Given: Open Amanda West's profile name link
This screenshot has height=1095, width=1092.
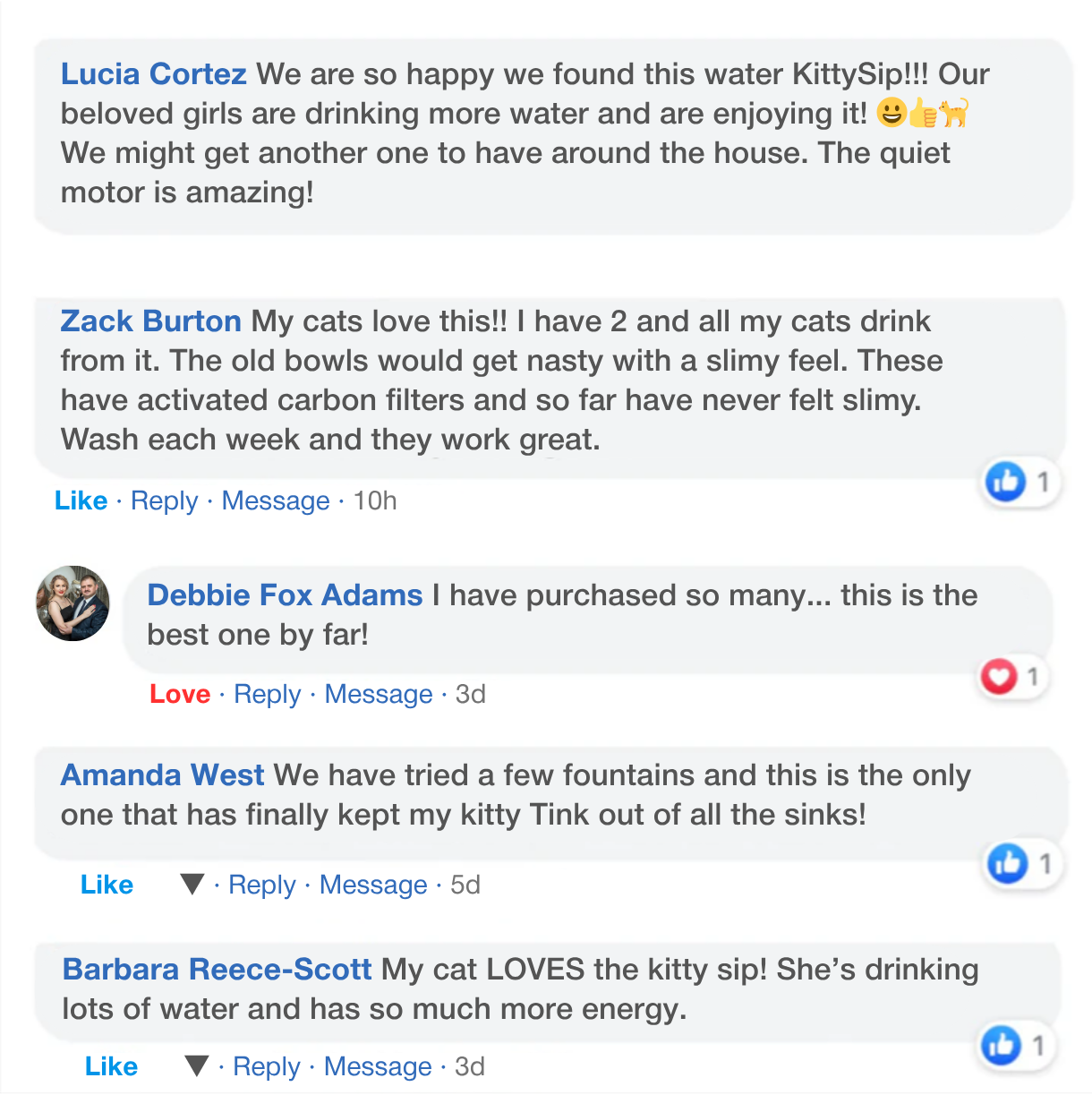Looking at the screenshot, I should (x=162, y=774).
